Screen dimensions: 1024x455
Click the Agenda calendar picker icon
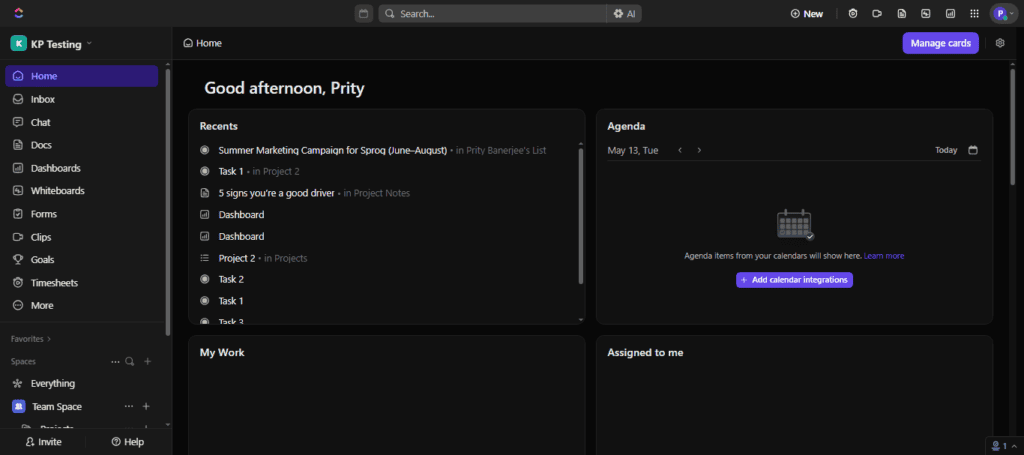973,150
